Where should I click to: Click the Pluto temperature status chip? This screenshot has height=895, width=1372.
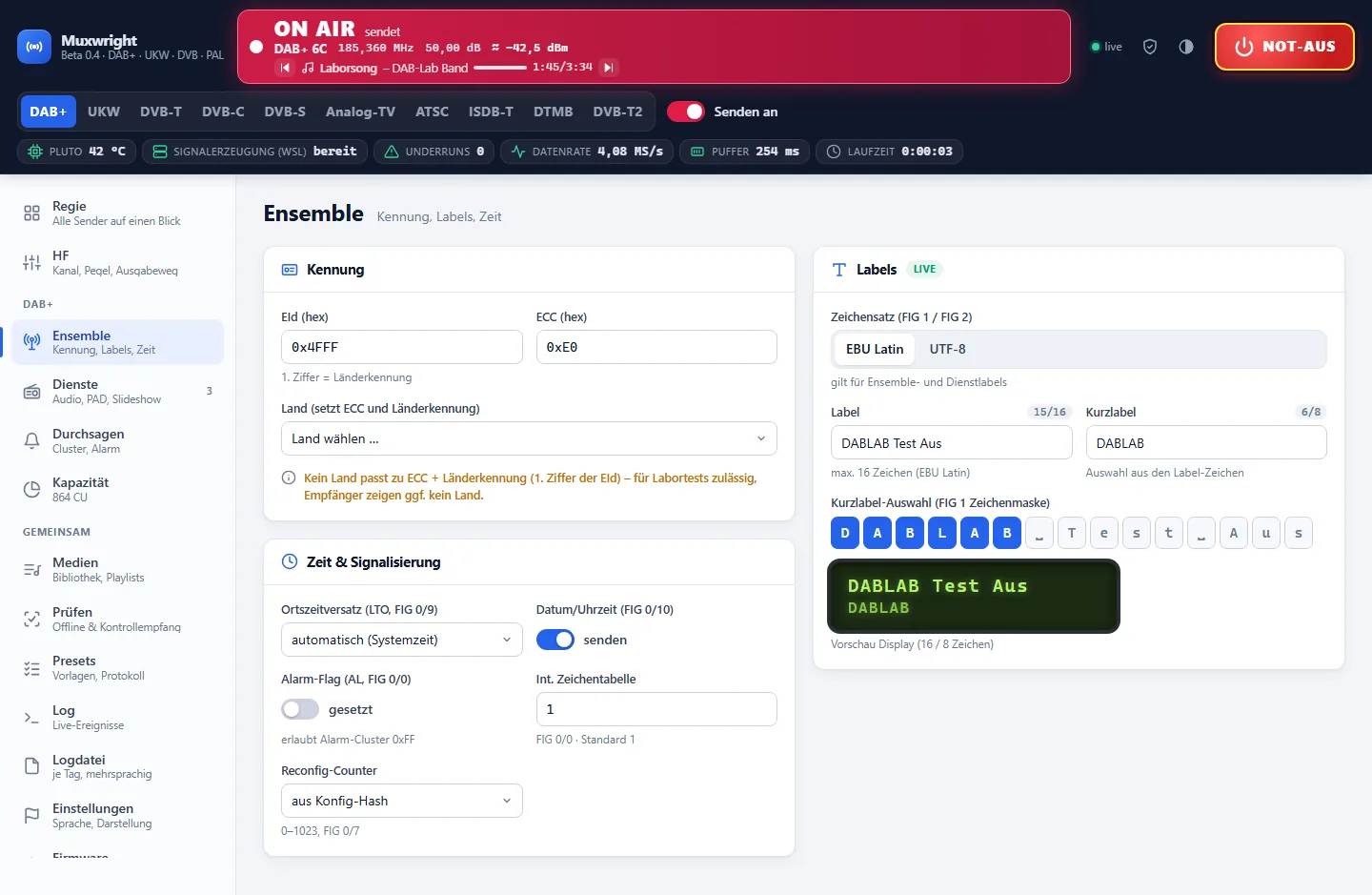click(76, 152)
